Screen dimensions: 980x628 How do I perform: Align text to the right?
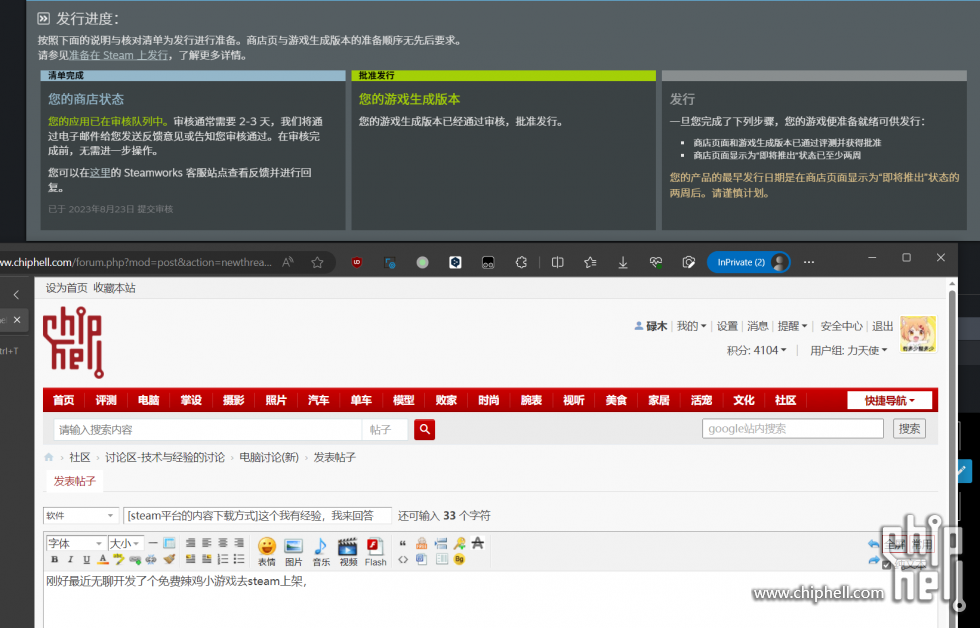[239, 543]
